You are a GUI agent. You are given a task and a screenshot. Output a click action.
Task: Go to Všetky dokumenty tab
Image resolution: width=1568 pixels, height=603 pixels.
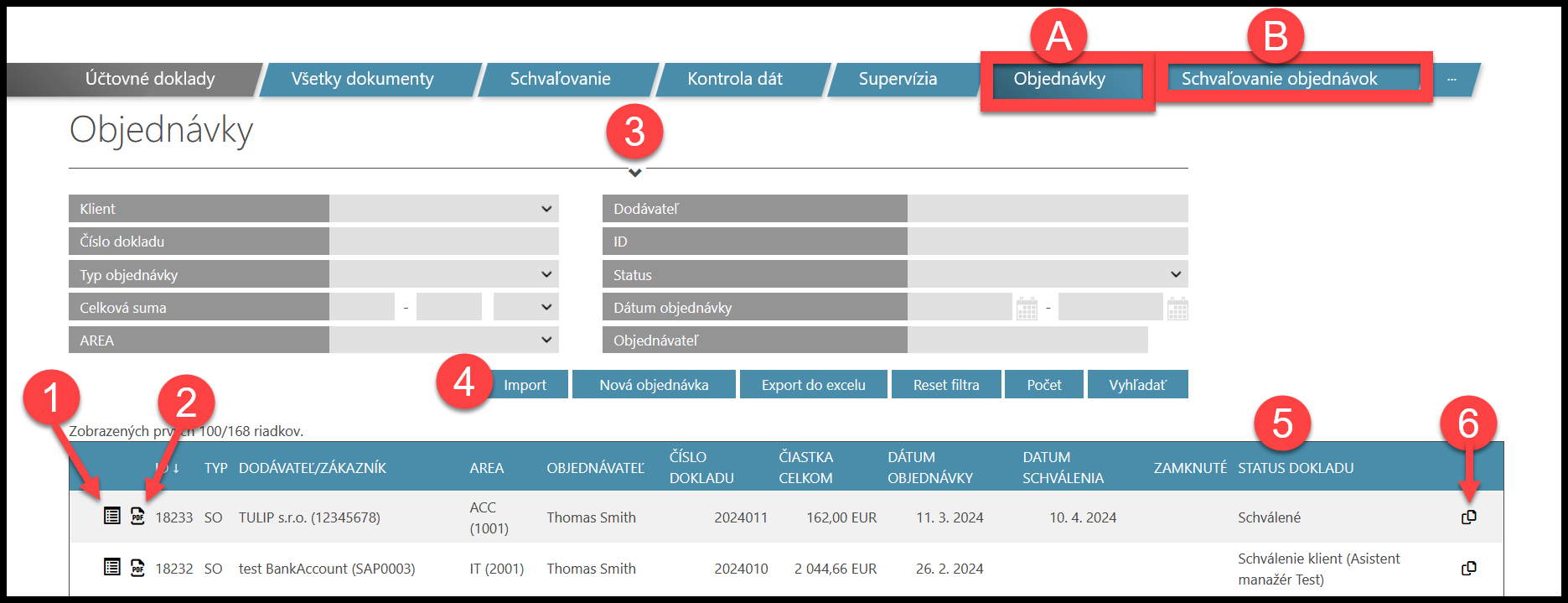coord(362,79)
